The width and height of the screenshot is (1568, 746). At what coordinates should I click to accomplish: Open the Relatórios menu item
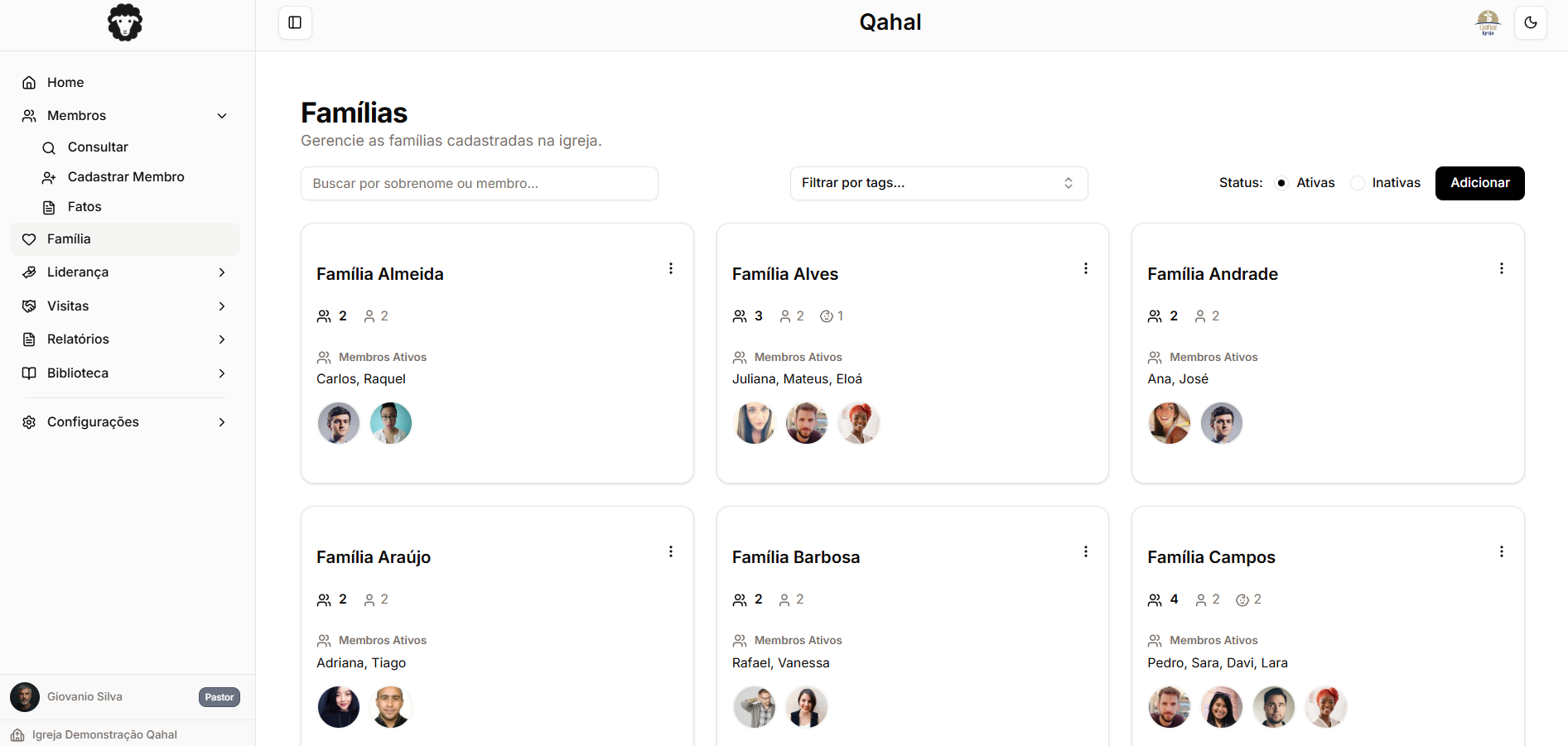[124, 339]
